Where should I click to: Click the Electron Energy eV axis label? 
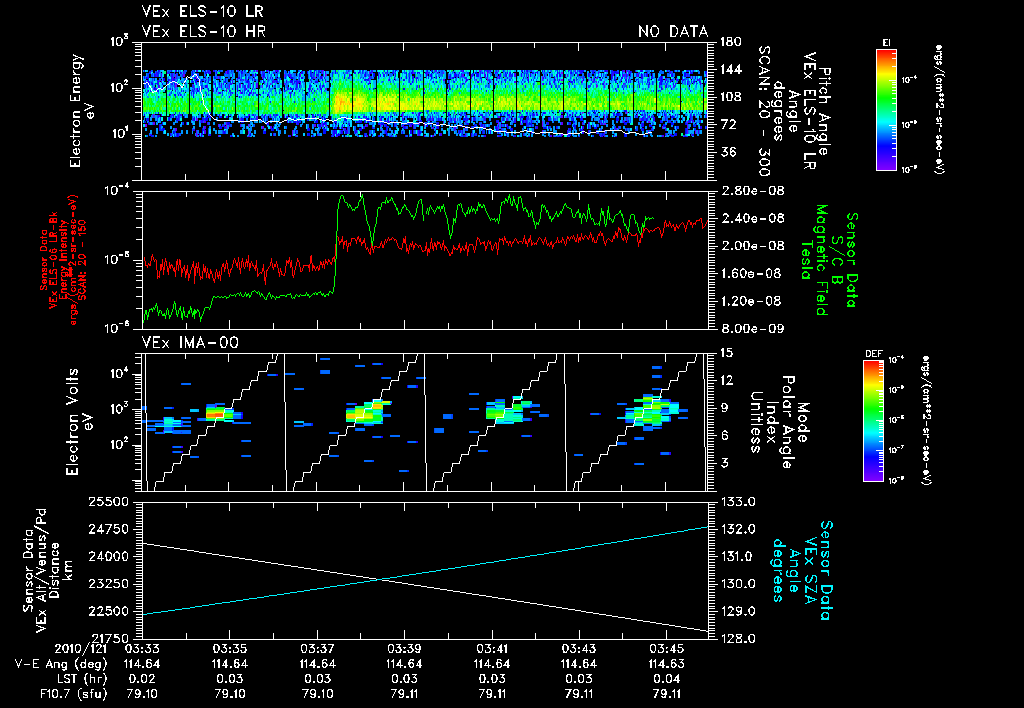click(x=82, y=111)
